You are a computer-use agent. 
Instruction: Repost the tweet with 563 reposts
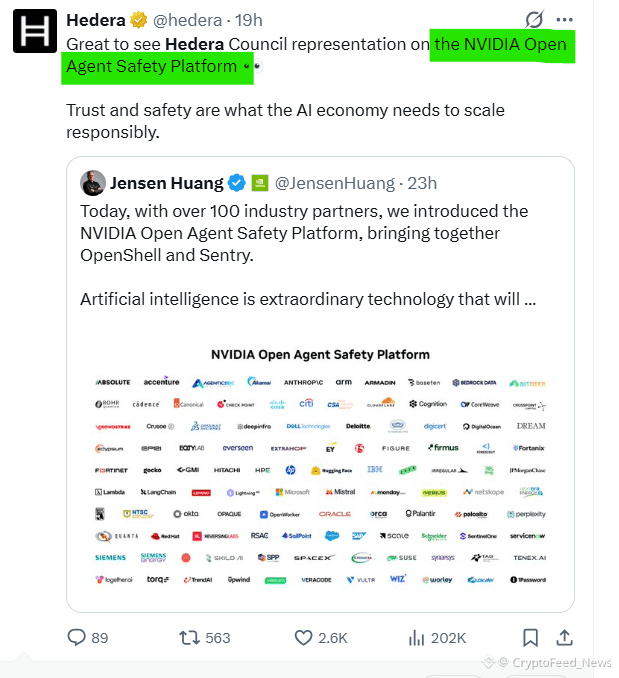tap(189, 638)
